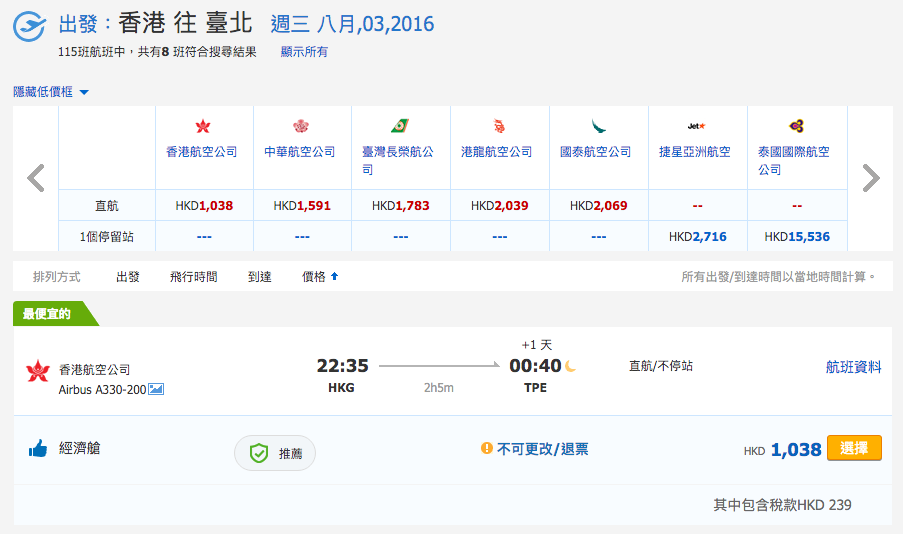Click the overnight moon icon beside 00:40
This screenshot has height=534, width=903.
570,366
